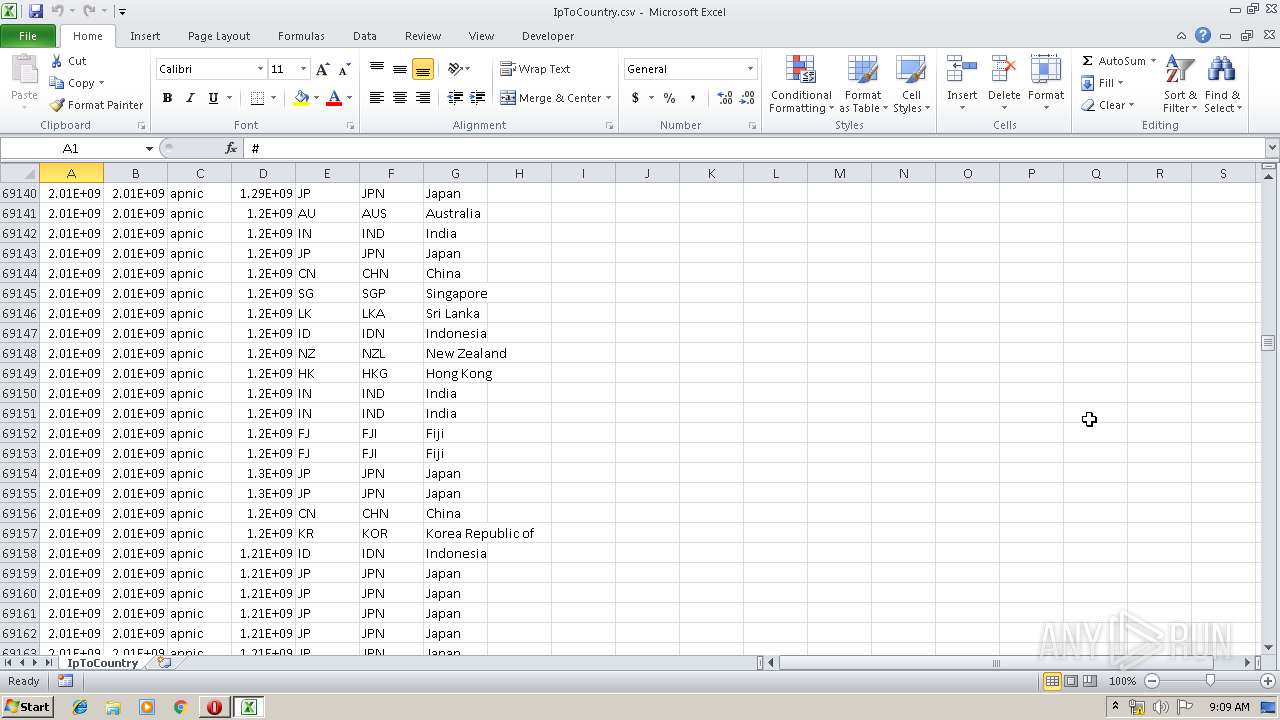Decrease font size with Shrink Font
The width and height of the screenshot is (1280, 720).
click(344, 69)
